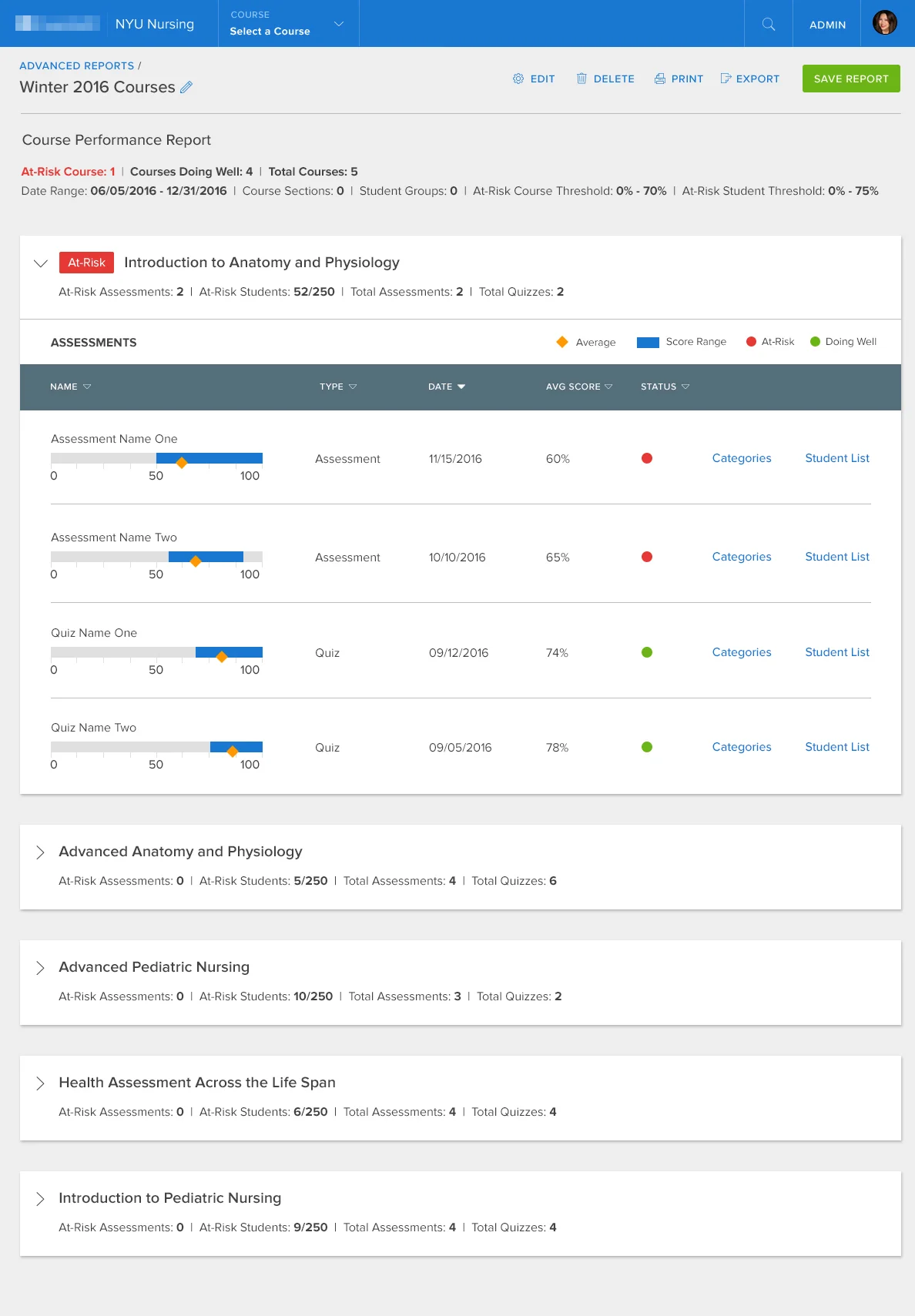Click the 09/12/2016 date cell
This screenshot has width=915, height=1316.
[x=458, y=653]
